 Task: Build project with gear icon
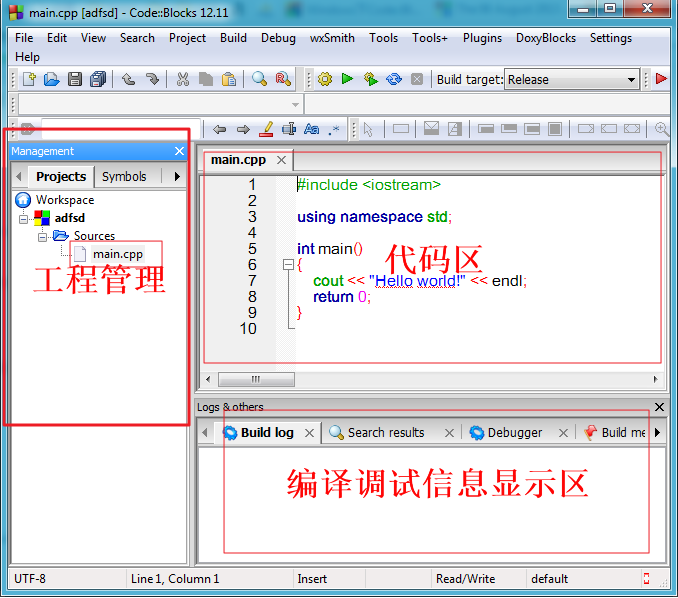325,80
